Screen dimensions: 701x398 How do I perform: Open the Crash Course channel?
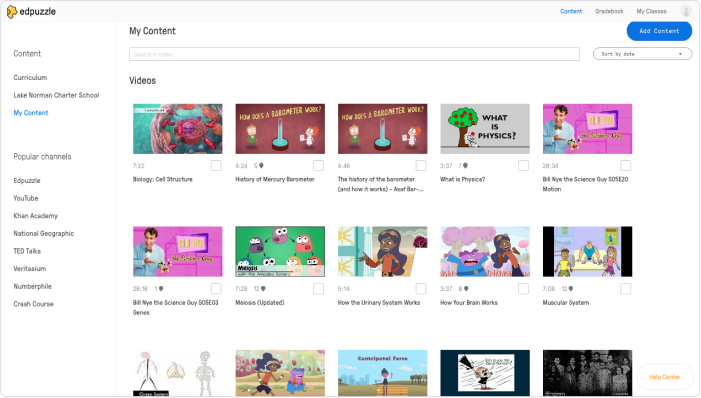tap(33, 304)
